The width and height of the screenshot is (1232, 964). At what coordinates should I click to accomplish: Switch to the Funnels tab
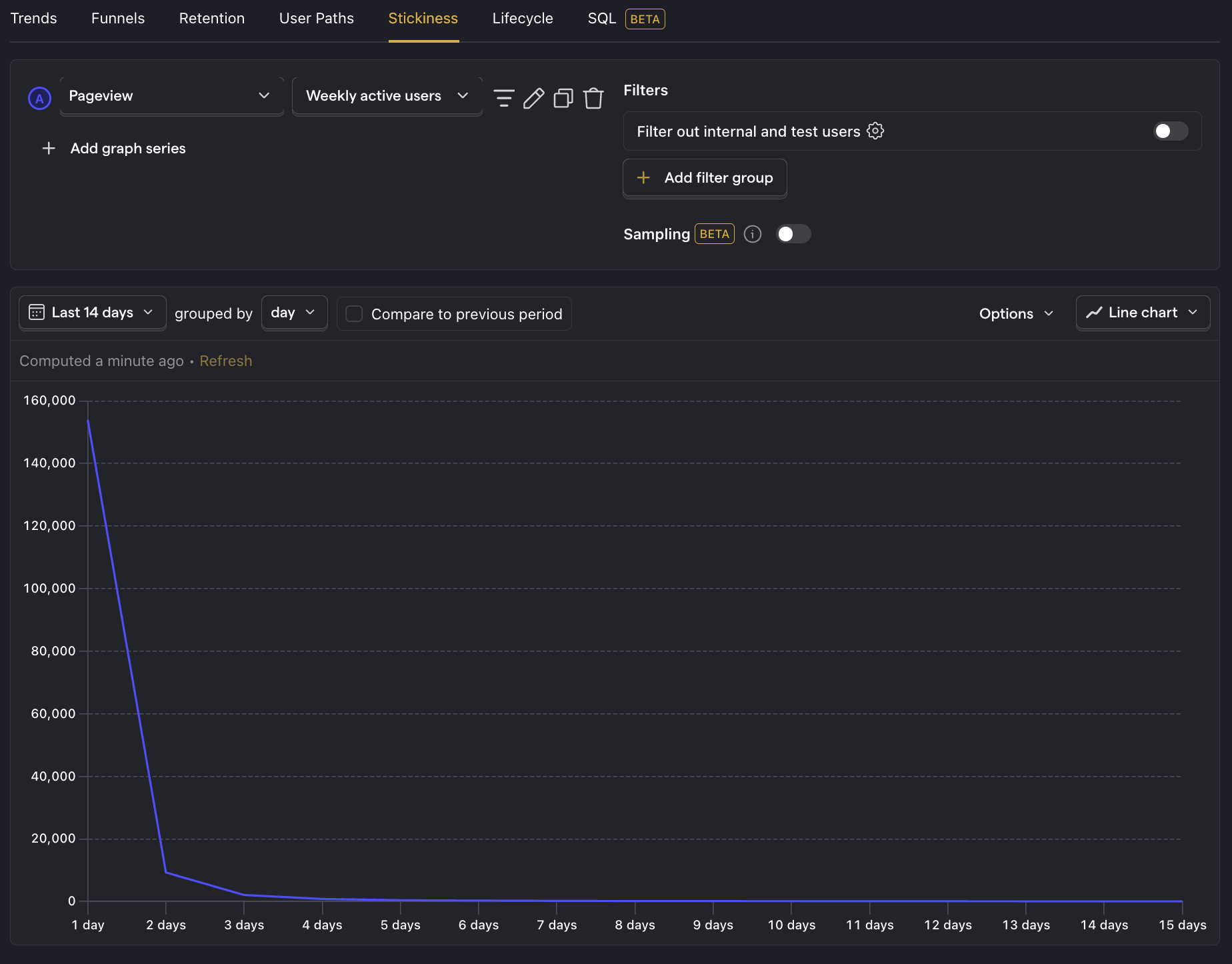pyautogui.click(x=118, y=19)
